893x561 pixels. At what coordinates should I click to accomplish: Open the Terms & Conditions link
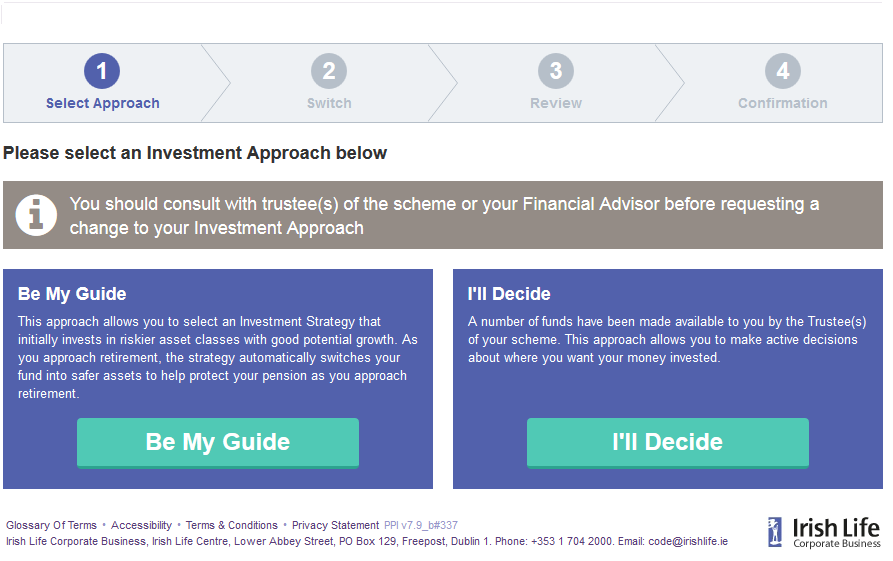click(x=232, y=525)
